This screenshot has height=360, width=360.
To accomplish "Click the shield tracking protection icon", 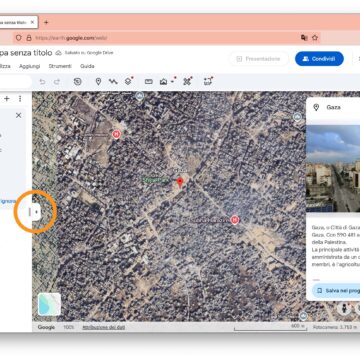I will pos(19,38).
